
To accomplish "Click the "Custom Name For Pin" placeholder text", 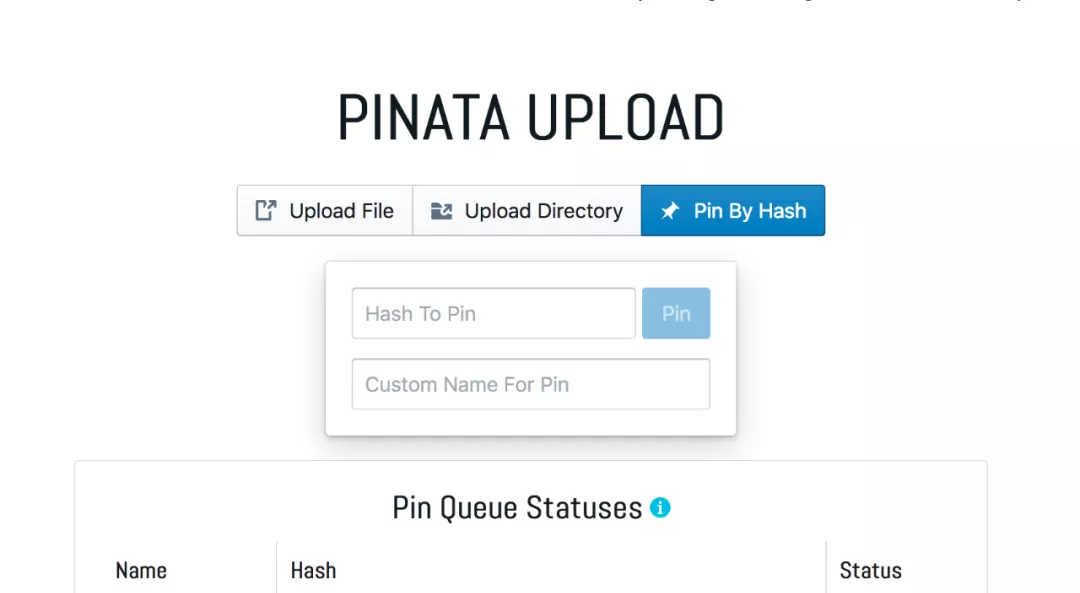I will coord(467,385).
